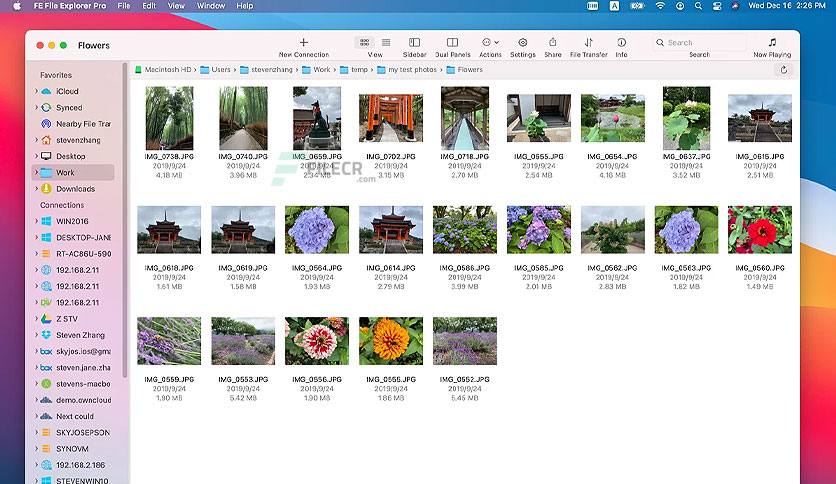Click the IMG_0552.JPG file name
The height and width of the screenshot is (484, 836).
pos(464,380)
